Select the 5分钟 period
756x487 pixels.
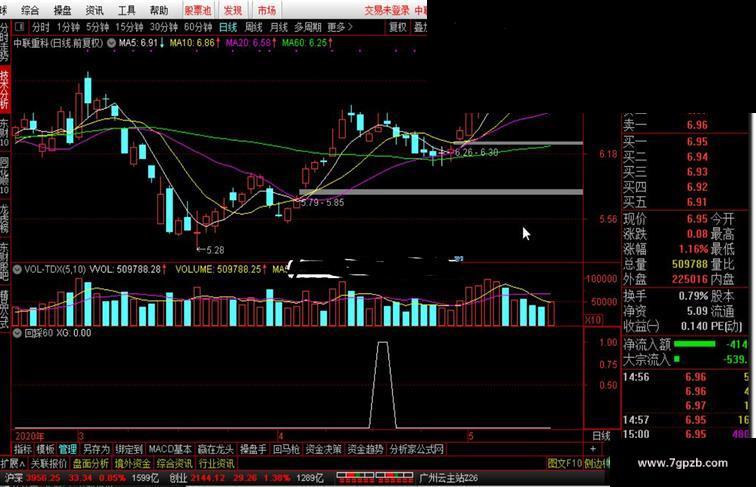click(97, 27)
